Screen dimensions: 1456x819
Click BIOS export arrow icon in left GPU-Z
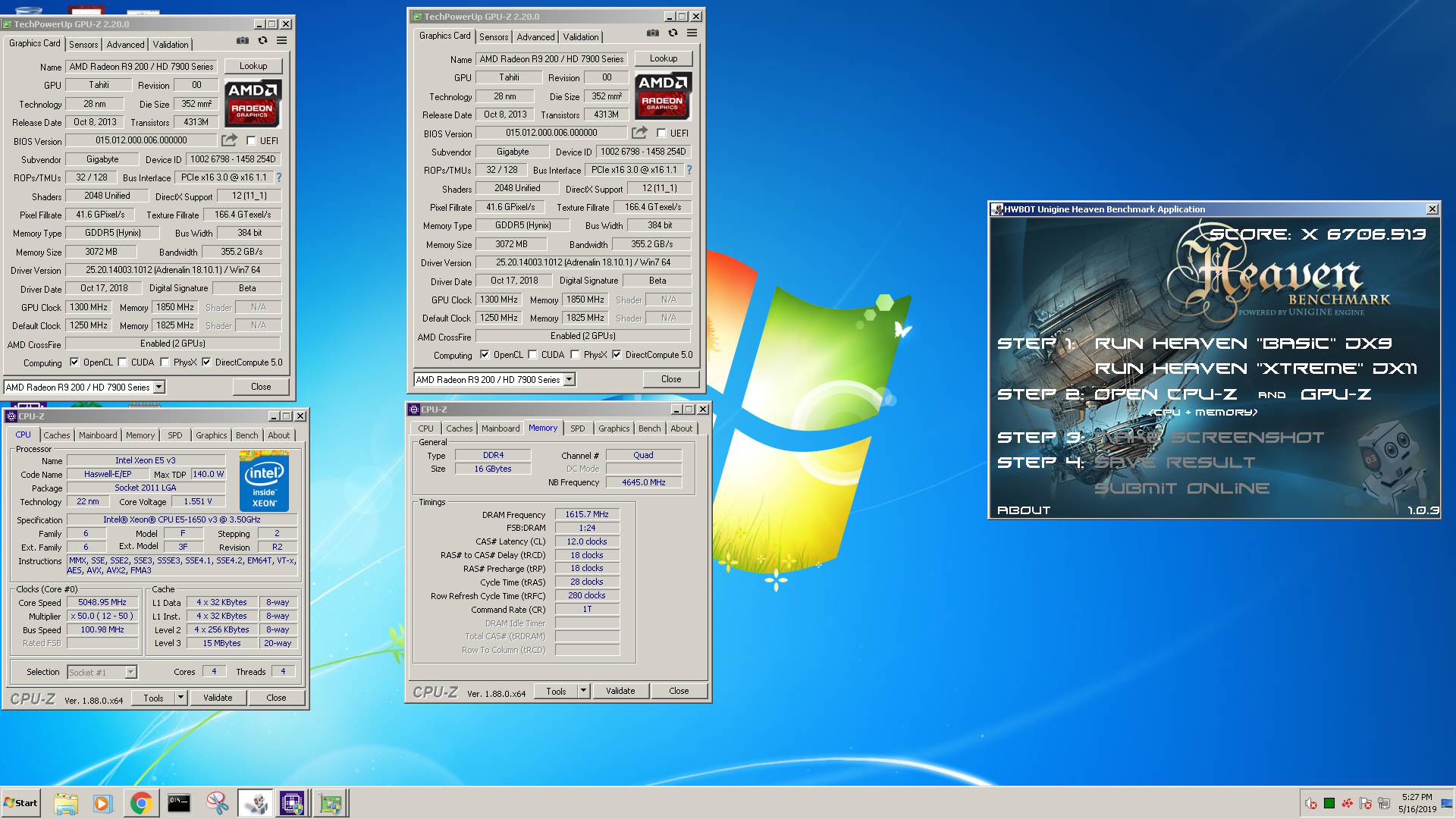pos(229,140)
